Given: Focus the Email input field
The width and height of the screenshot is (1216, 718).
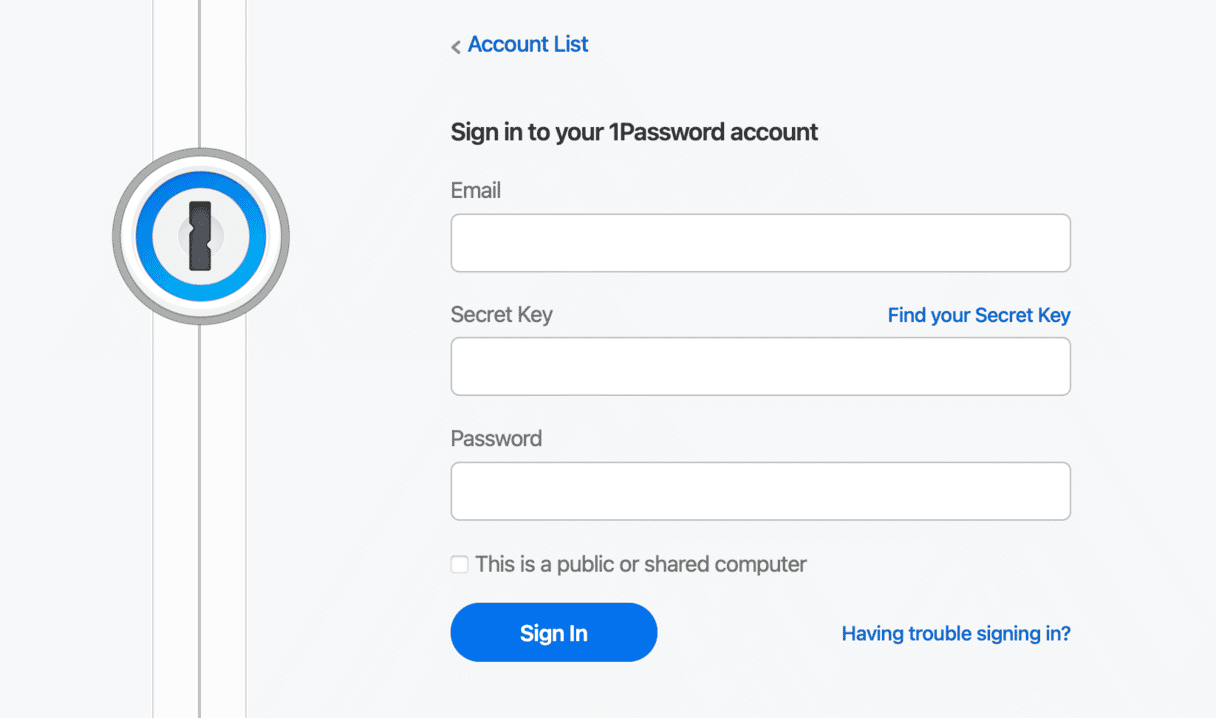Looking at the screenshot, I should point(760,243).
